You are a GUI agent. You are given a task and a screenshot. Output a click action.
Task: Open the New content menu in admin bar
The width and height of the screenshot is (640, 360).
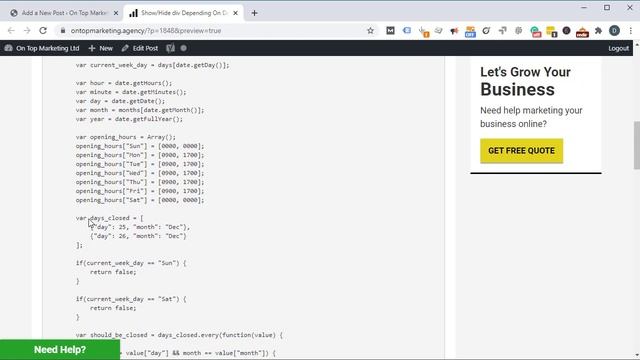click(x=100, y=48)
